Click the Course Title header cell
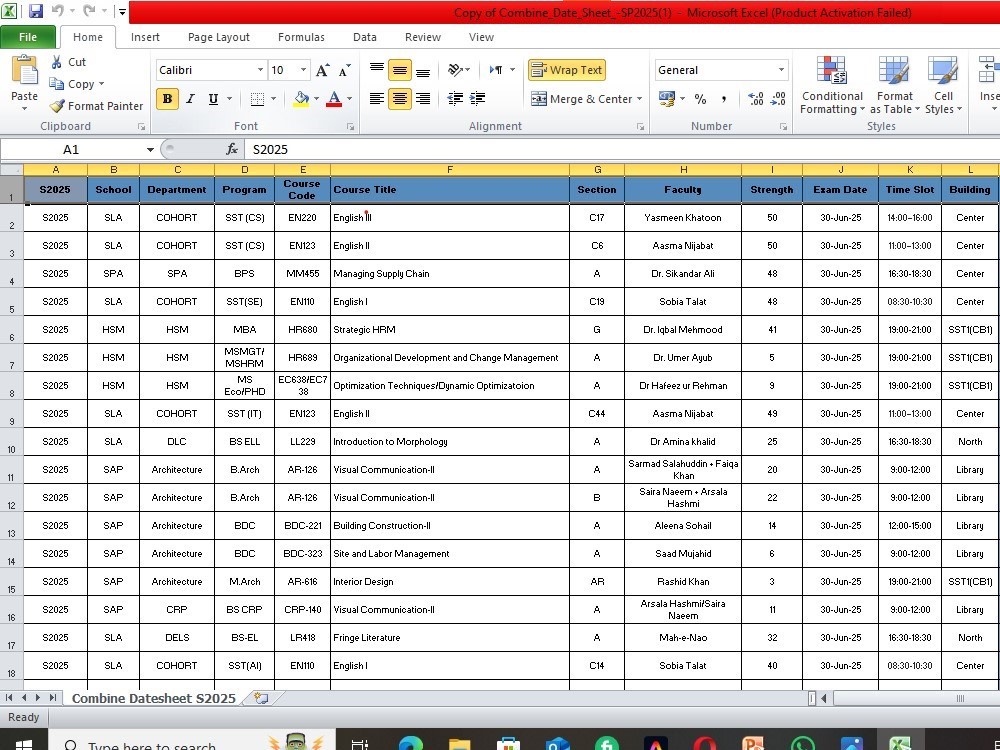 450,189
